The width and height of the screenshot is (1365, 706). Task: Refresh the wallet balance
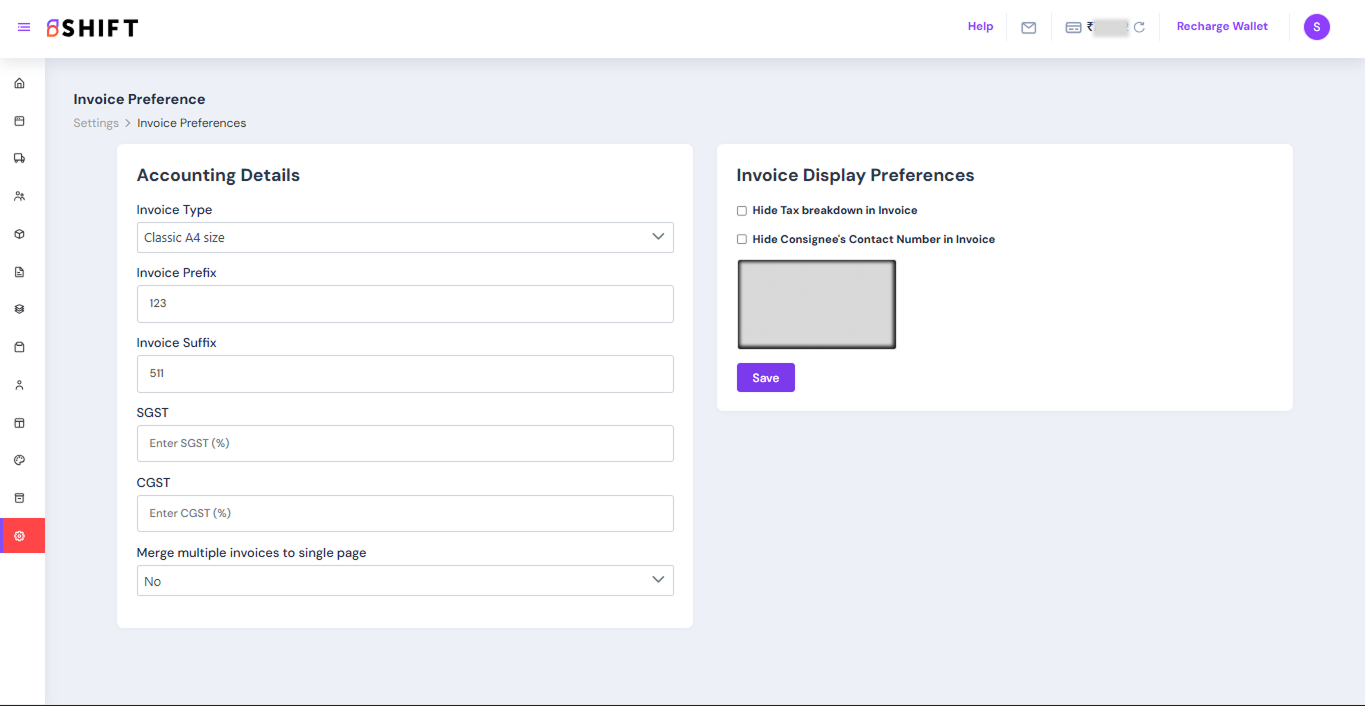point(1139,28)
